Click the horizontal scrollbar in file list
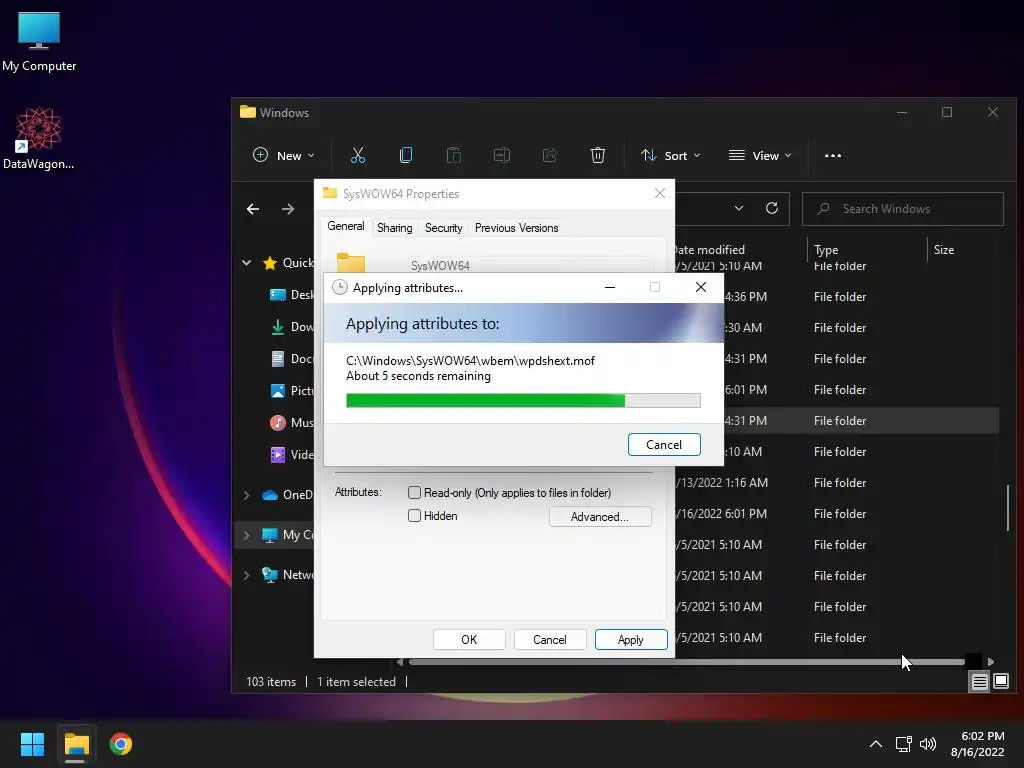The image size is (1024, 768). pos(686,662)
